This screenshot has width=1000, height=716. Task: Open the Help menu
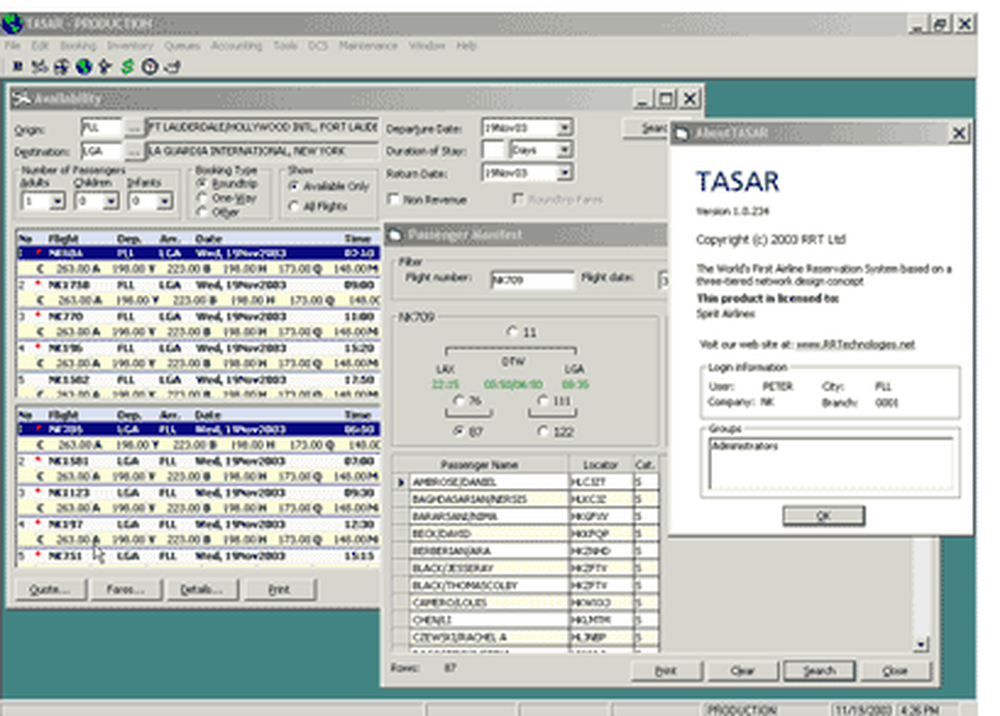tap(466, 46)
